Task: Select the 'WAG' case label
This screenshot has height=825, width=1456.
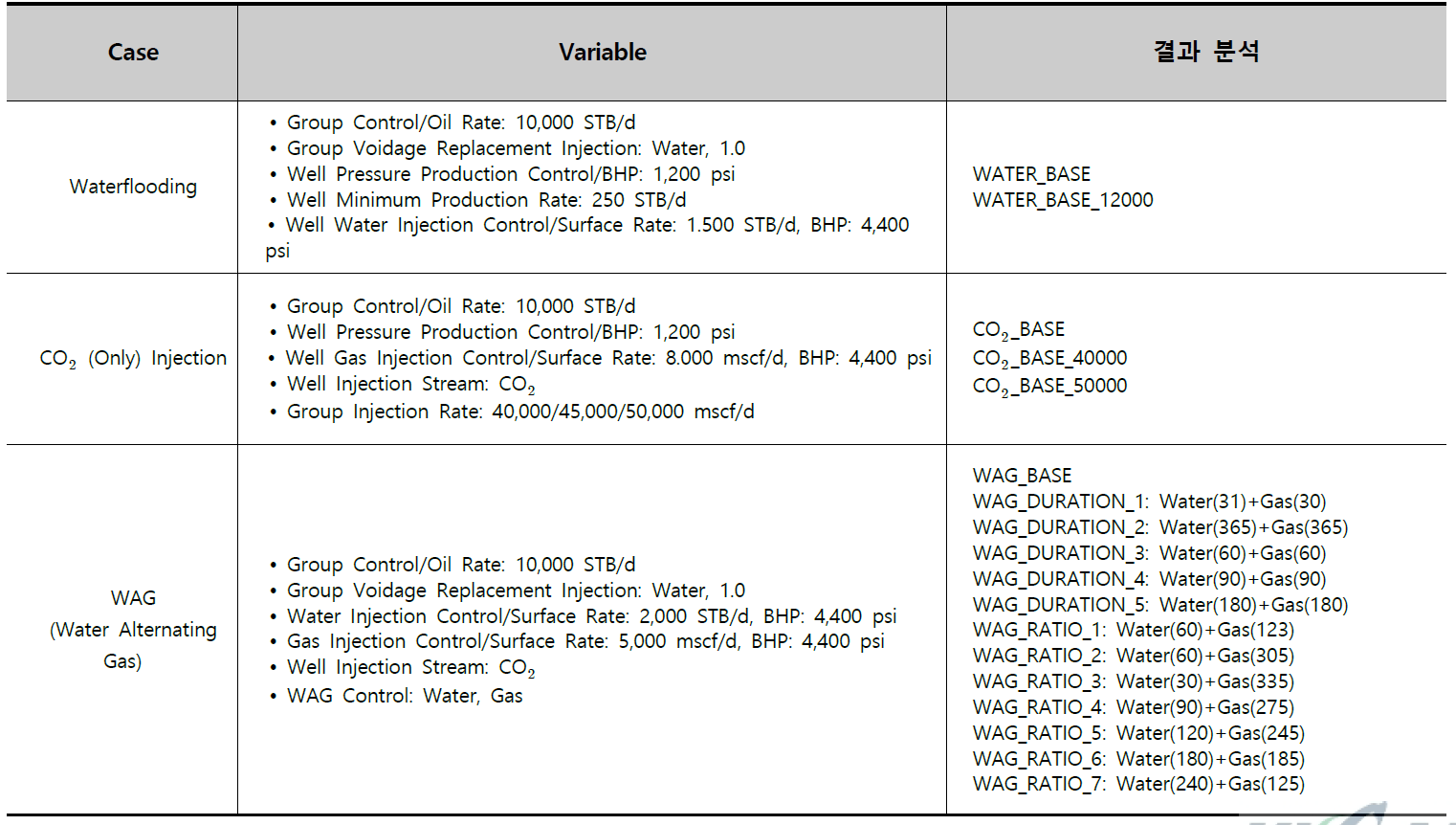Action: (133, 598)
